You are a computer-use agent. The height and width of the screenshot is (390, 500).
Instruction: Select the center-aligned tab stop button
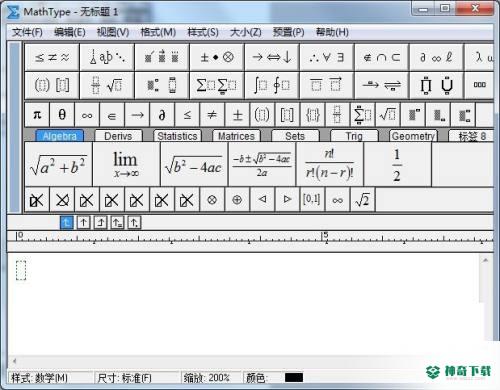pyautogui.click(x=84, y=222)
